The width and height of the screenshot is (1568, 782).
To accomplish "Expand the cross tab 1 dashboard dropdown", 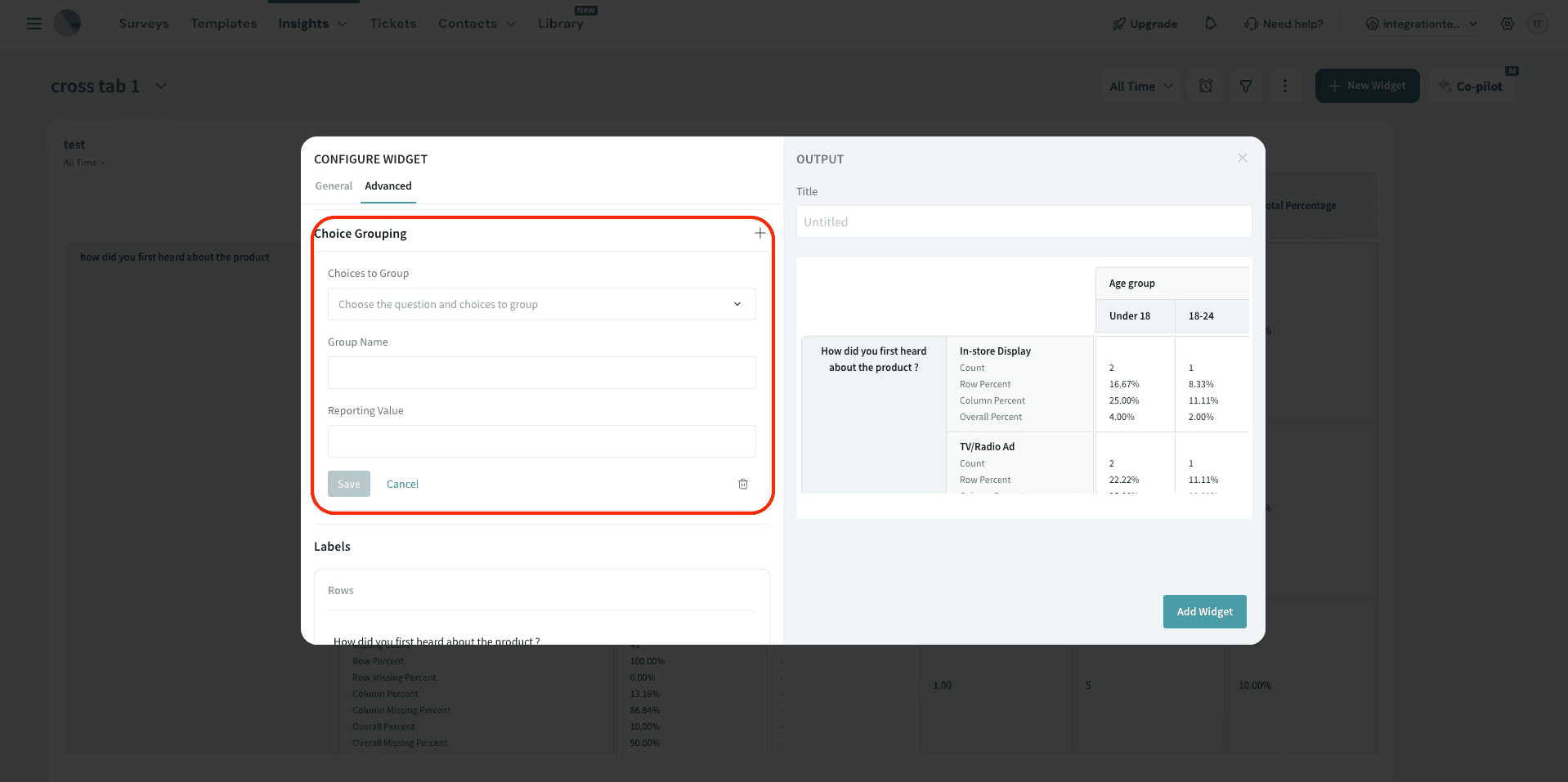I will (161, 86).
